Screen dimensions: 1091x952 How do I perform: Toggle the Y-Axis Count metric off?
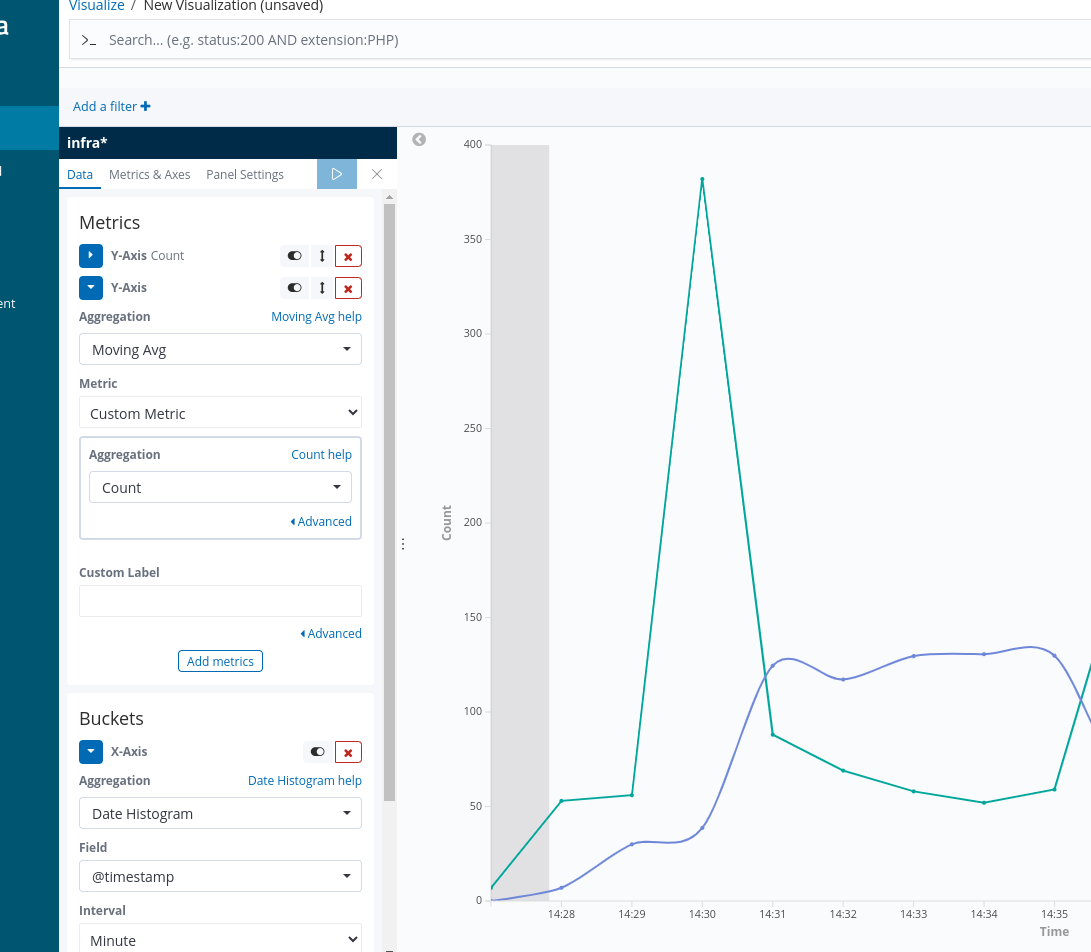click(294, 256)
